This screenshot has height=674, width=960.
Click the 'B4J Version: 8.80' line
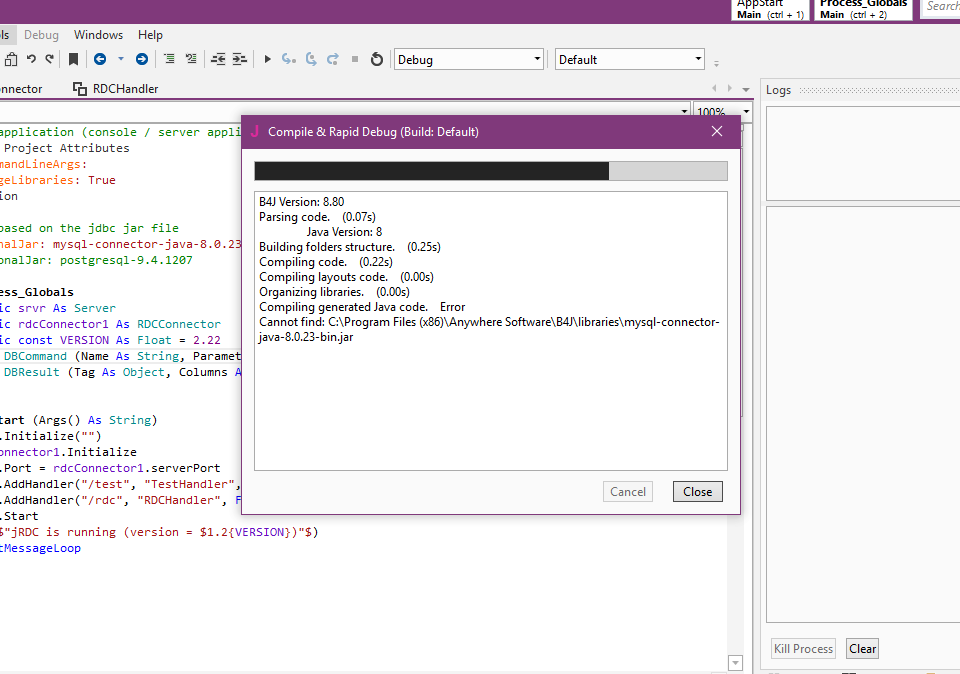pos(301,201)
